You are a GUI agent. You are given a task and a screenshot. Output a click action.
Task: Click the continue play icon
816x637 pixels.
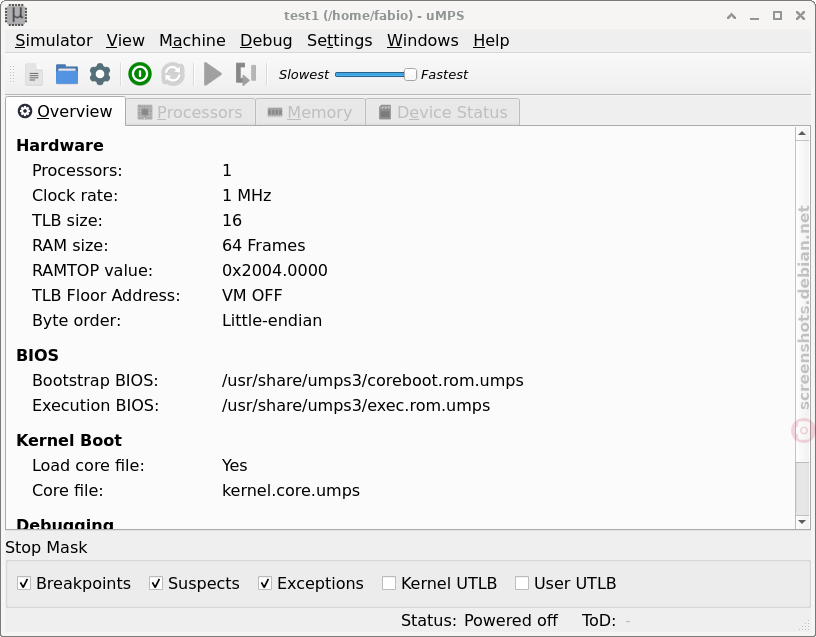(212, 74)
